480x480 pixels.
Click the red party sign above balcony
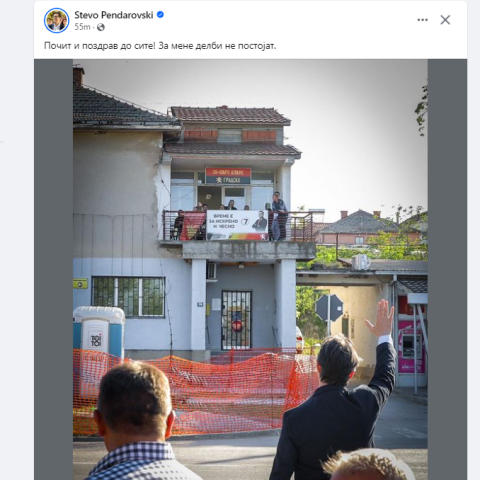tap(228, 176)
